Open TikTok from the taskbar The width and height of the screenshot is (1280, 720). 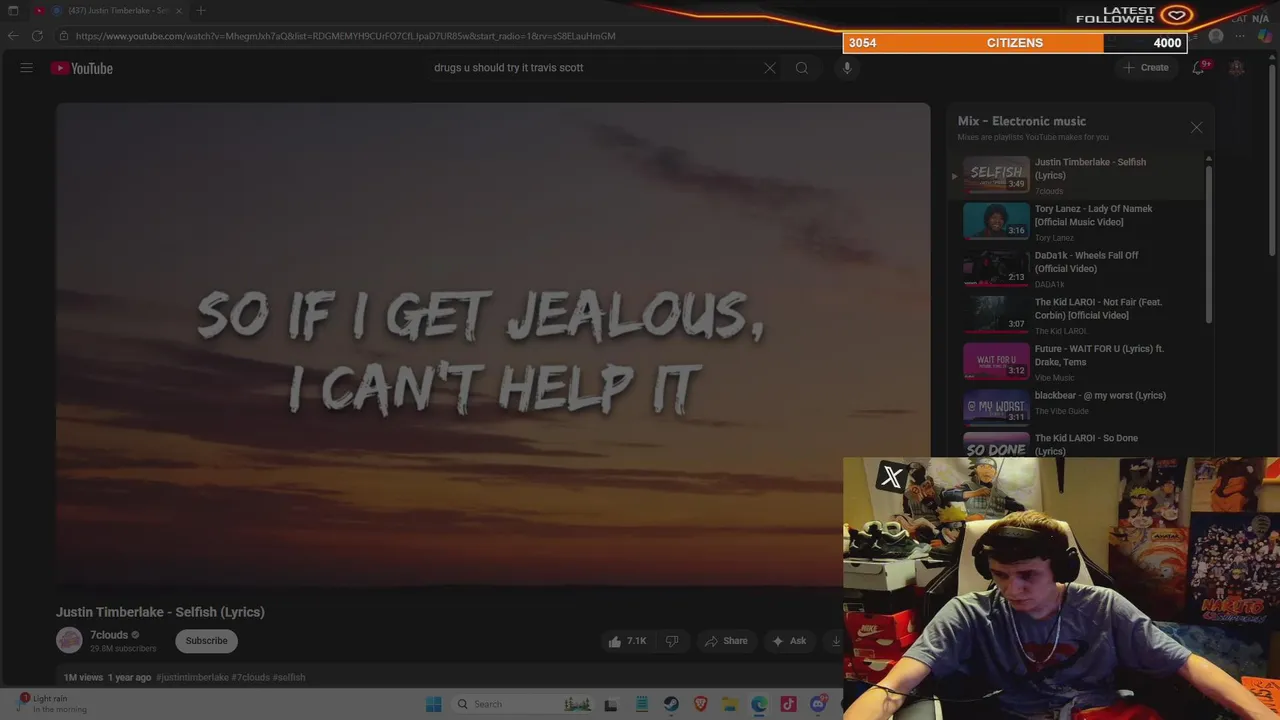789,704
